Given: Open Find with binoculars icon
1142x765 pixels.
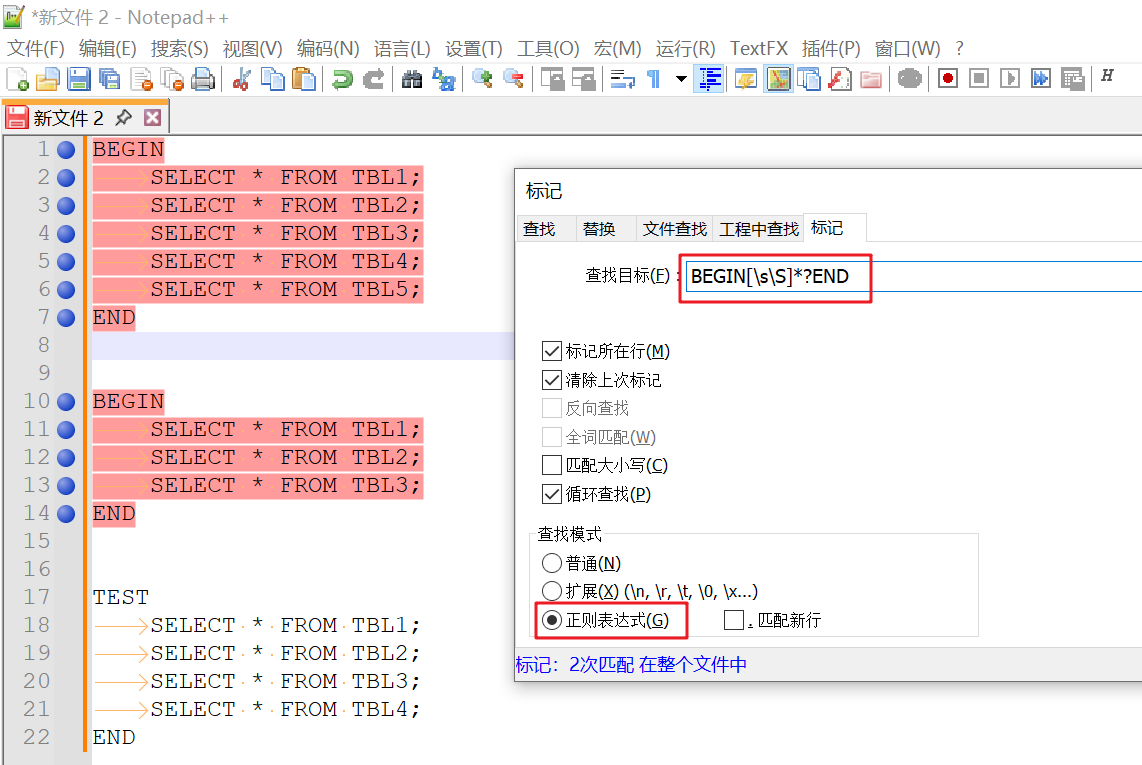Looking at the screenshot, I should click(411, 79).
